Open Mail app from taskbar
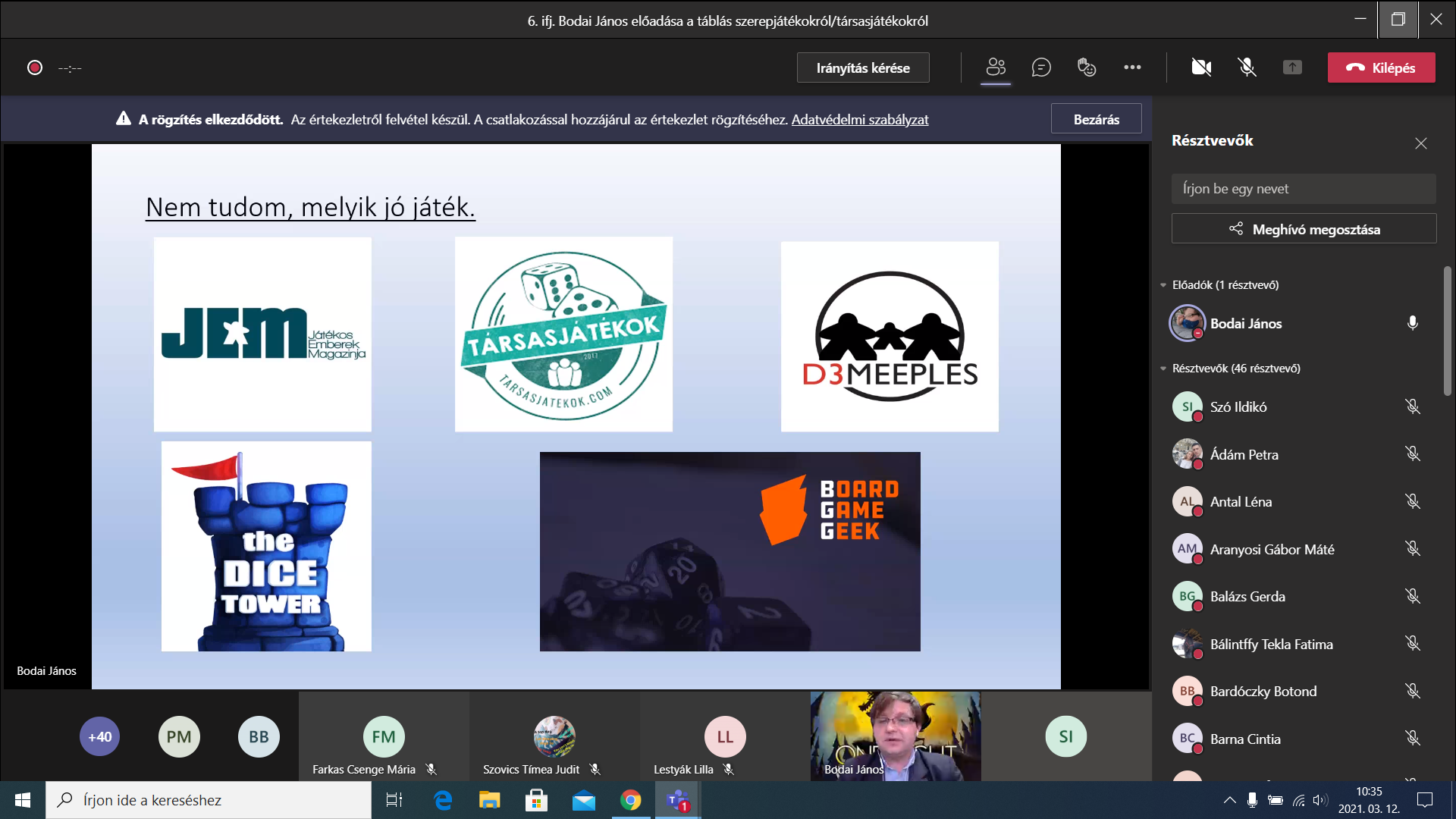Image resolution: width=1456 pixels, height=819 pixels. click(x=584, y=800)
